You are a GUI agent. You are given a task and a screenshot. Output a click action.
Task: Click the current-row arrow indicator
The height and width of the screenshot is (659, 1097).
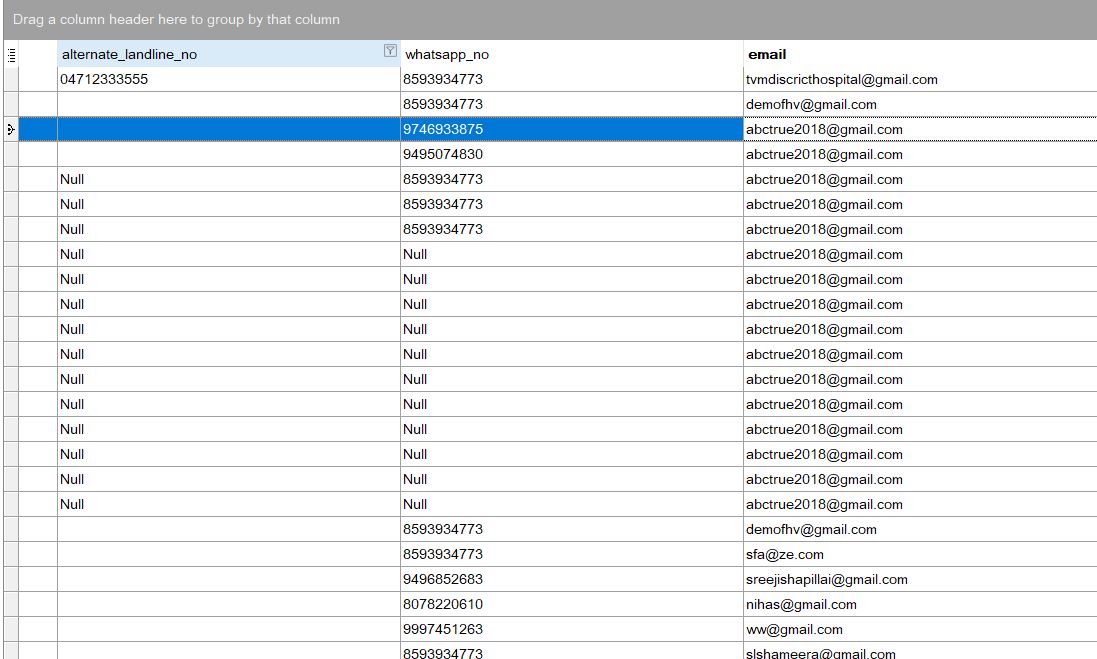point(10,129)
